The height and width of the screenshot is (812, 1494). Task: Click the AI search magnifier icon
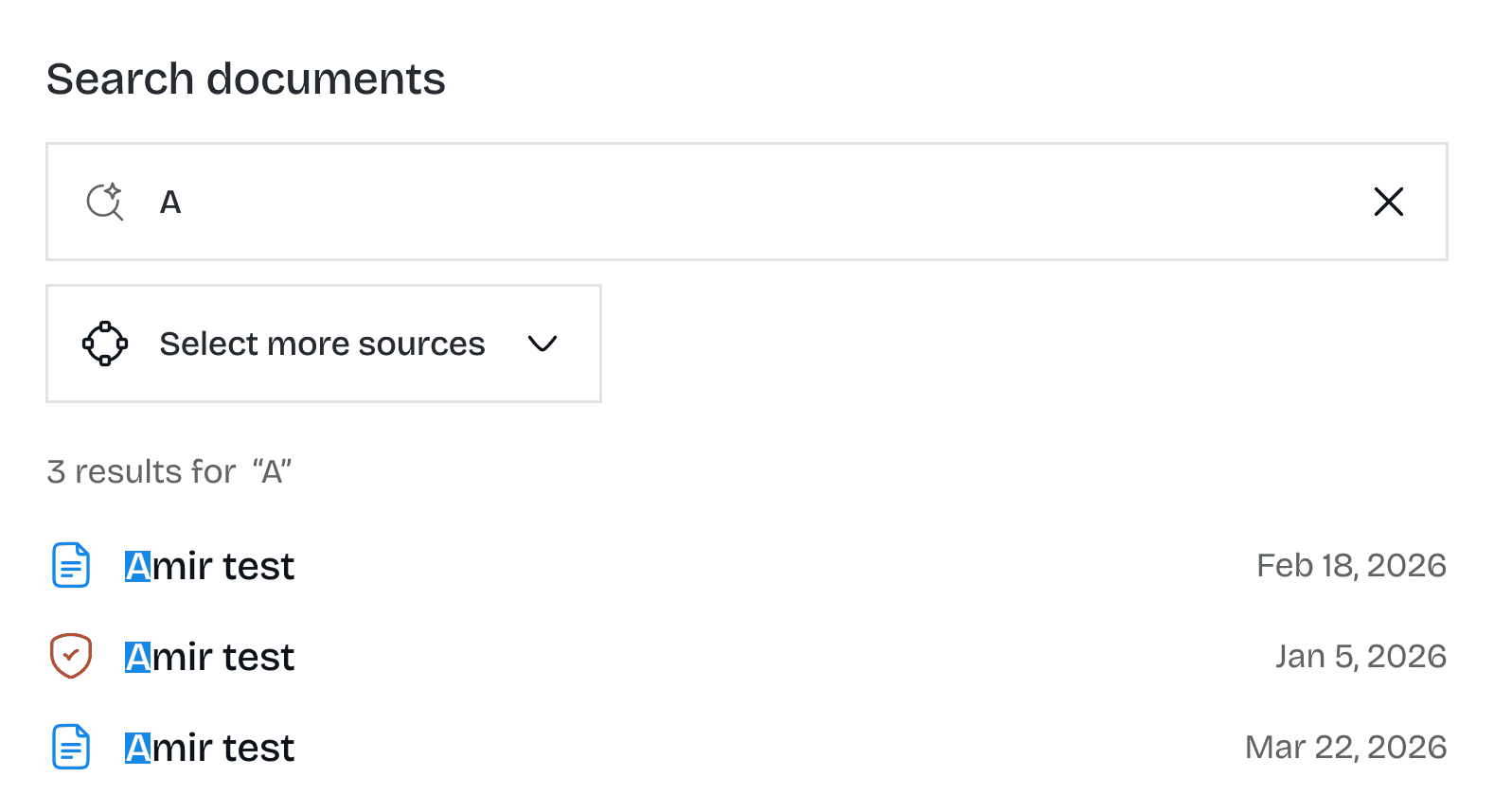[x=105, y=202]
